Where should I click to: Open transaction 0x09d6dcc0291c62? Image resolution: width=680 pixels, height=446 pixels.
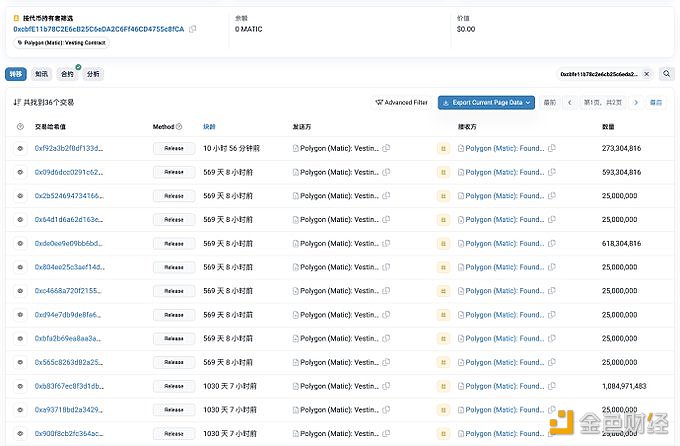tap(69, 172)
